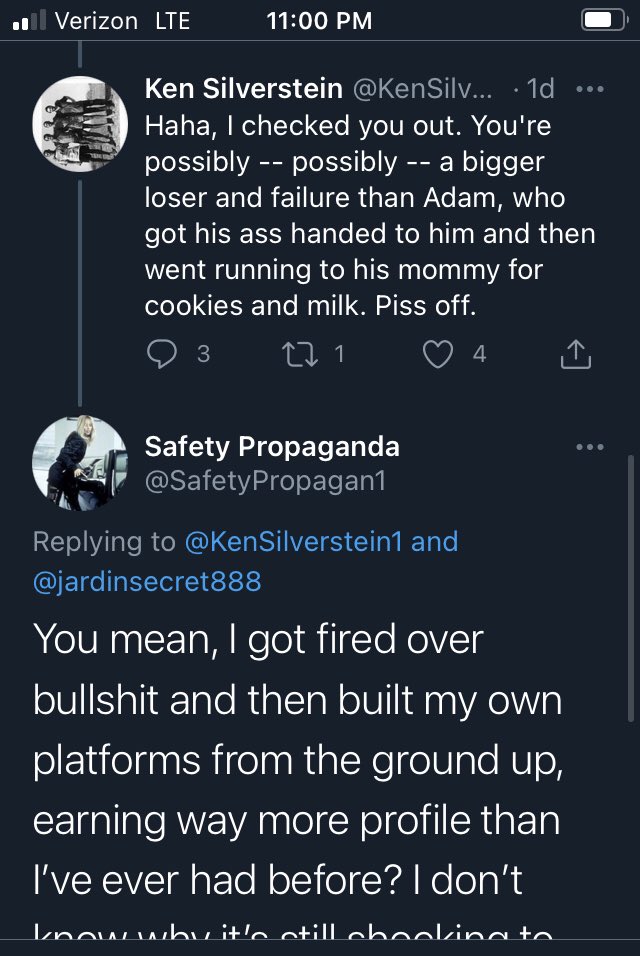Like Ken Silverstein's tweet with the heart
The height and width of the screenshot is (956, 640).
[439, 354]
